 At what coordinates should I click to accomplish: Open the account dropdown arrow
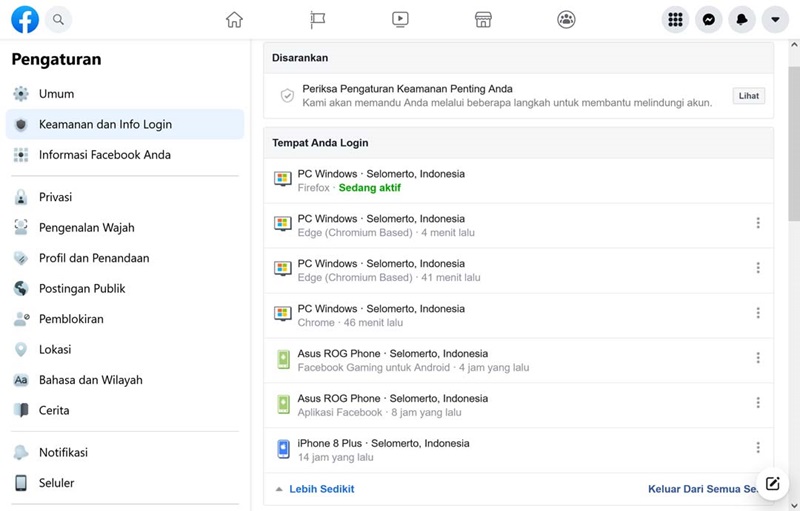(x=775, y=20)
